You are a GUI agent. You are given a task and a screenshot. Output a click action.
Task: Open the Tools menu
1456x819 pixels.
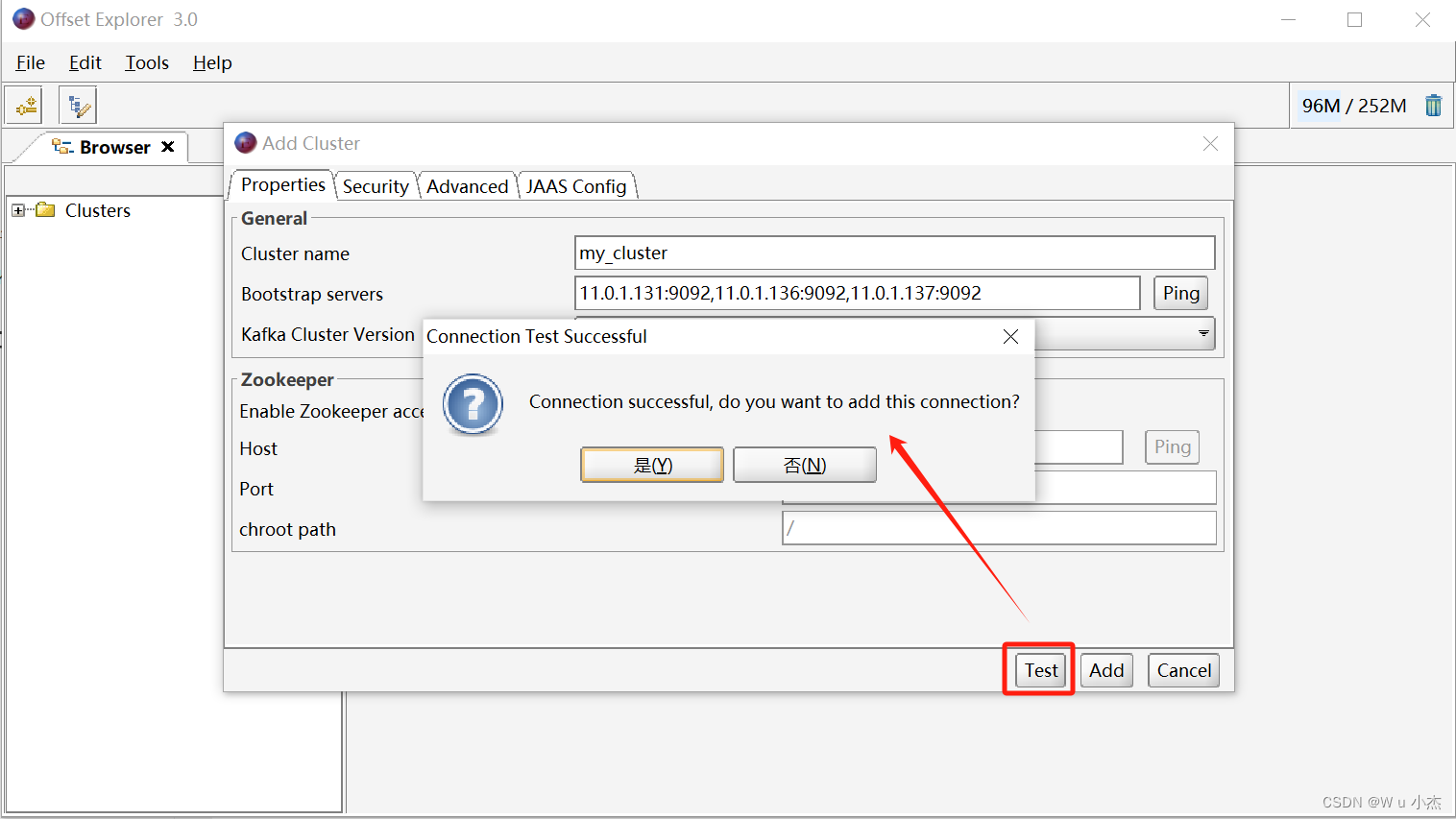[x=147, y=62]
